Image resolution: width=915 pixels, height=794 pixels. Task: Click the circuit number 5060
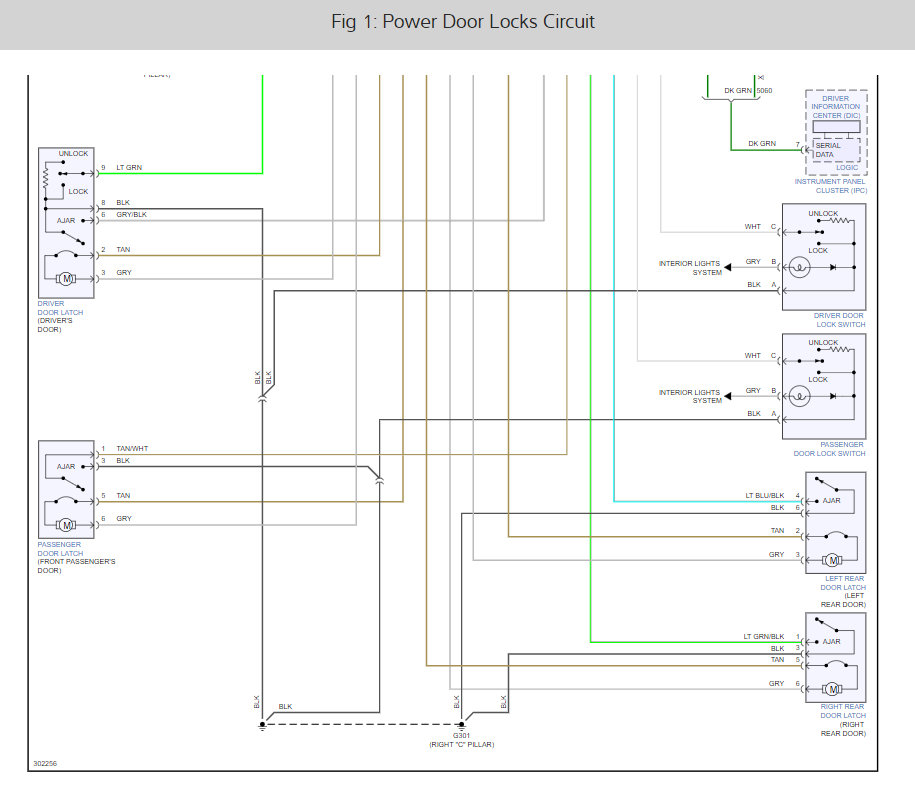[764, 90]
